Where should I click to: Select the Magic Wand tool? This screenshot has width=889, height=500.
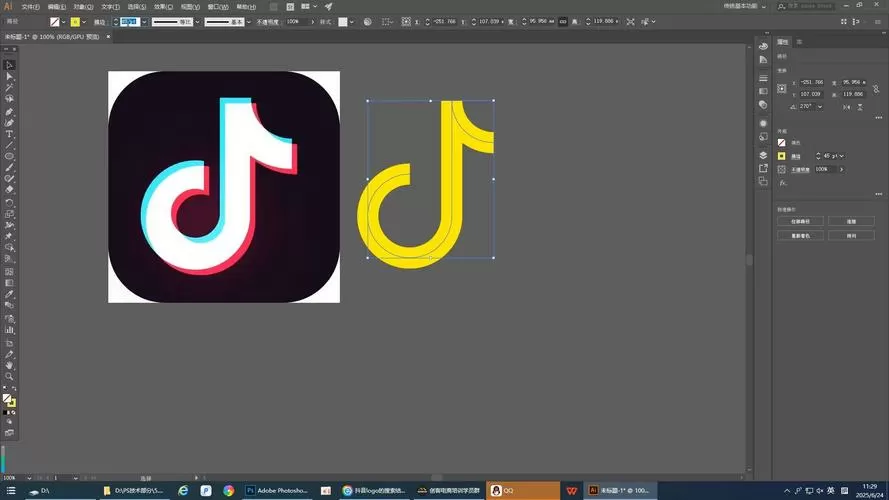[9, 88]
